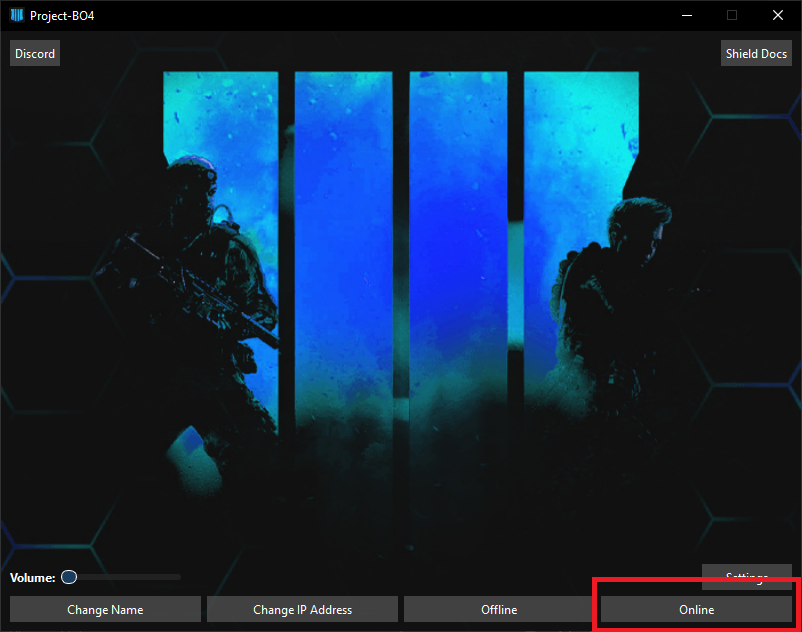Viewport: 802px width, 632px height.
Task: Launch the game in Online mode
Action: [696, 609]
